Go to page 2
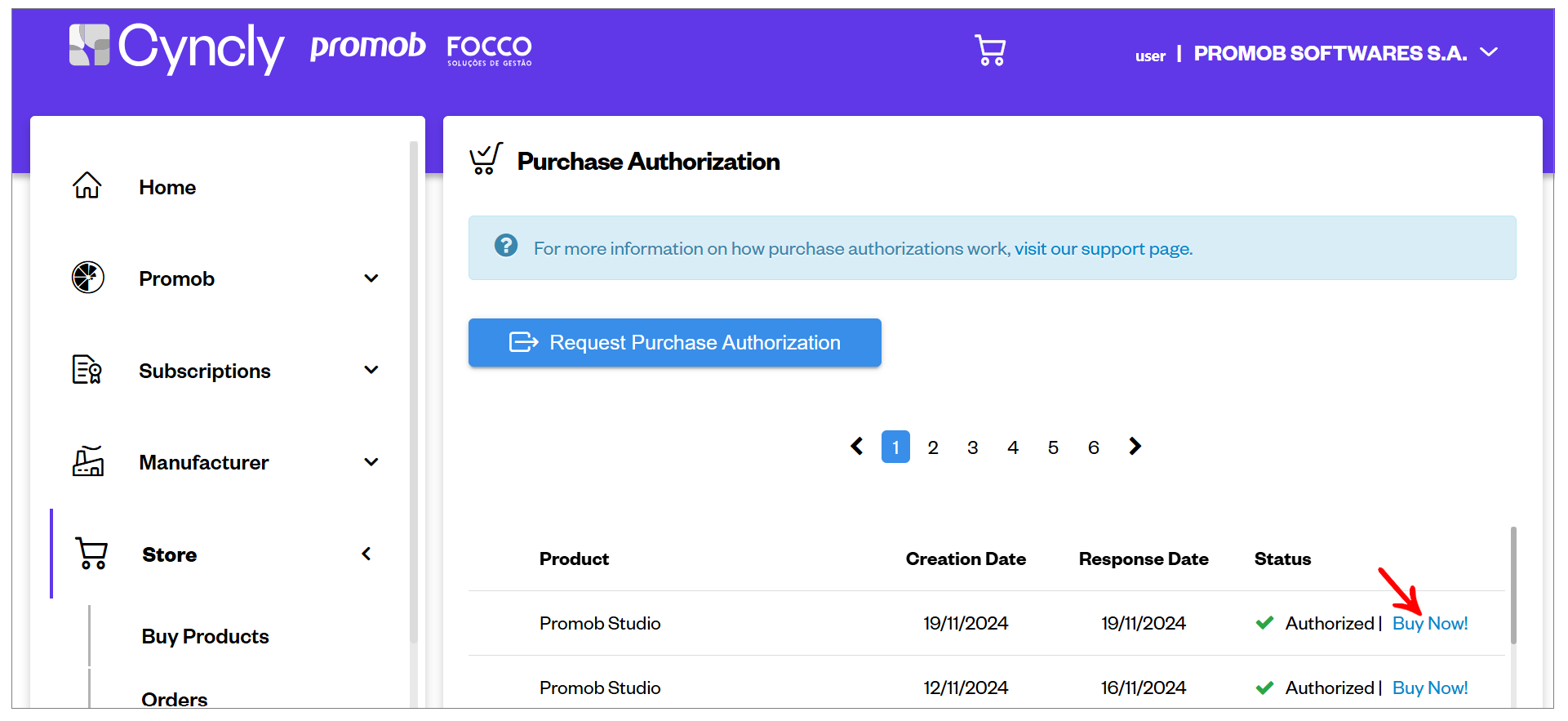This screenshot has width=1568, height=721. pyautogui.click(x=933, y=447)
